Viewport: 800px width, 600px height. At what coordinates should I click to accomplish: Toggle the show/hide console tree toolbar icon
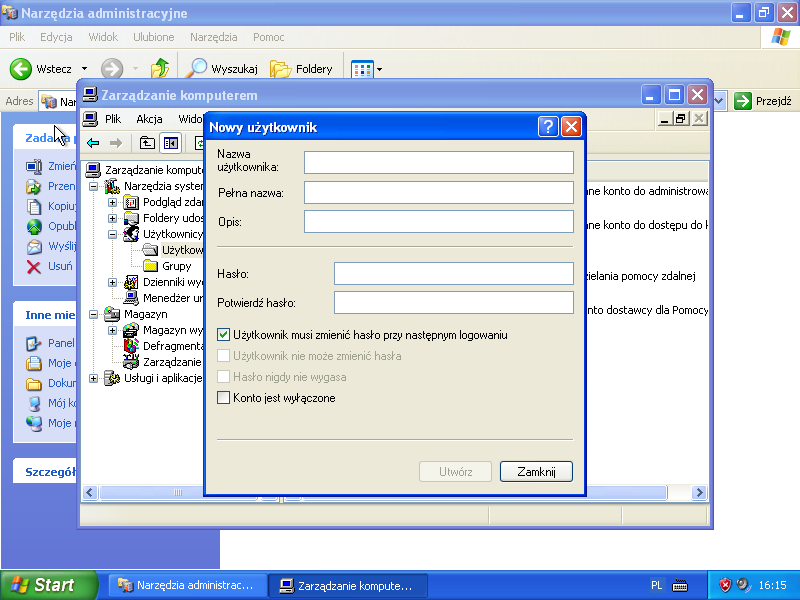click(x=171, y=143)
